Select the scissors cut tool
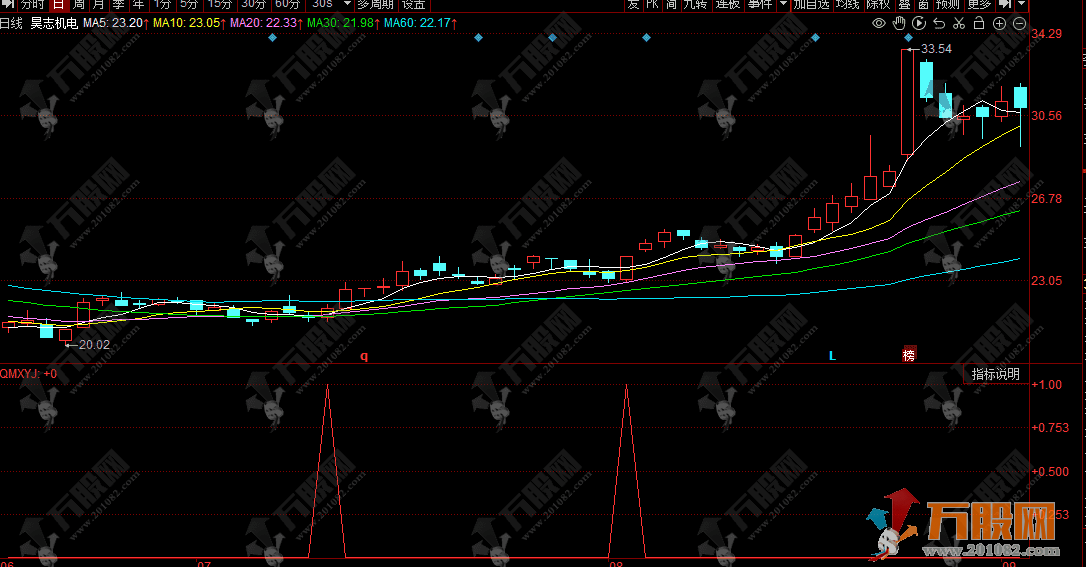The image size is (1086, 567). click(x=959, y=23)
